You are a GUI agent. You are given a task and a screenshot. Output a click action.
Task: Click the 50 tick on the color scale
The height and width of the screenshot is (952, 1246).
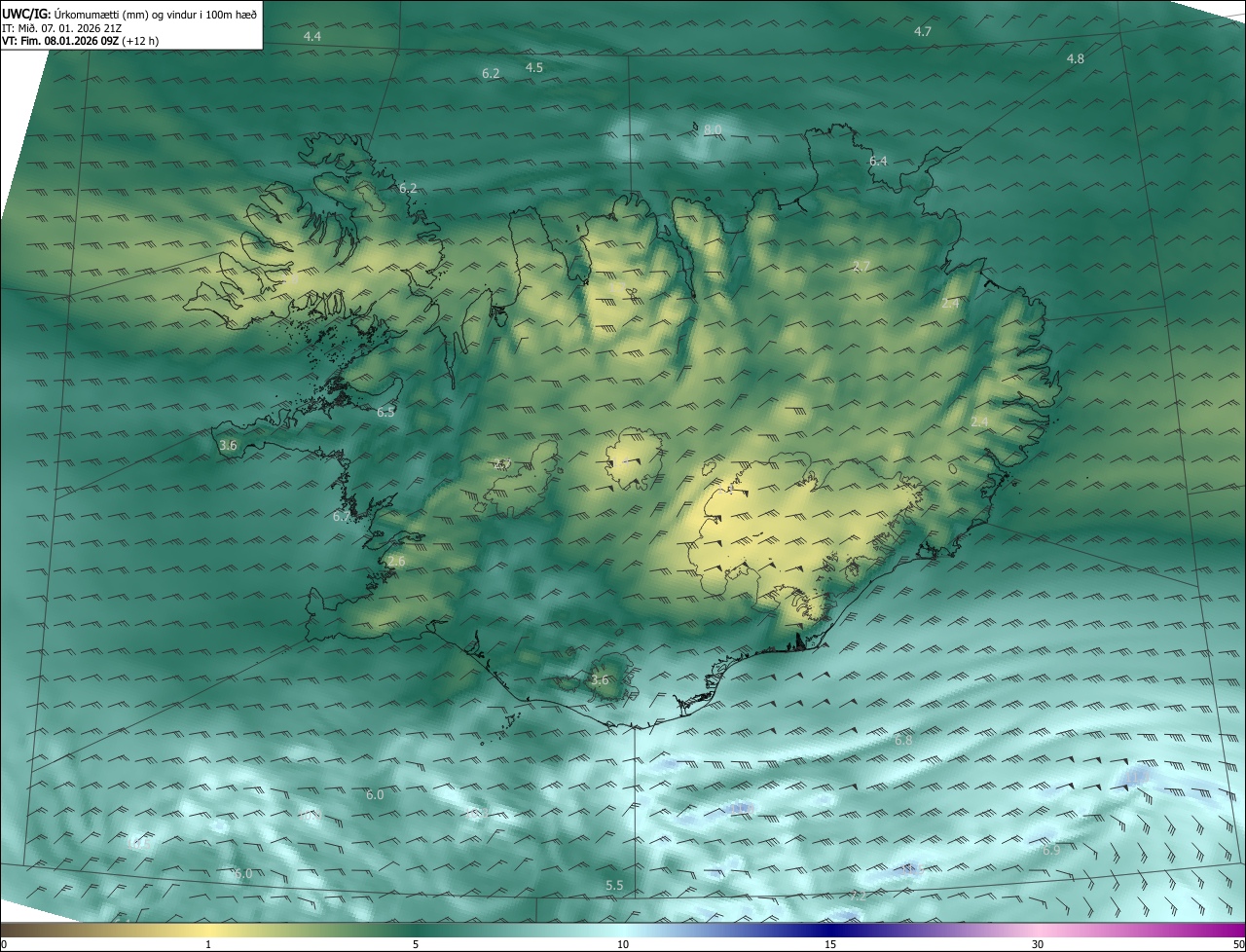(x=1238, y=944)
